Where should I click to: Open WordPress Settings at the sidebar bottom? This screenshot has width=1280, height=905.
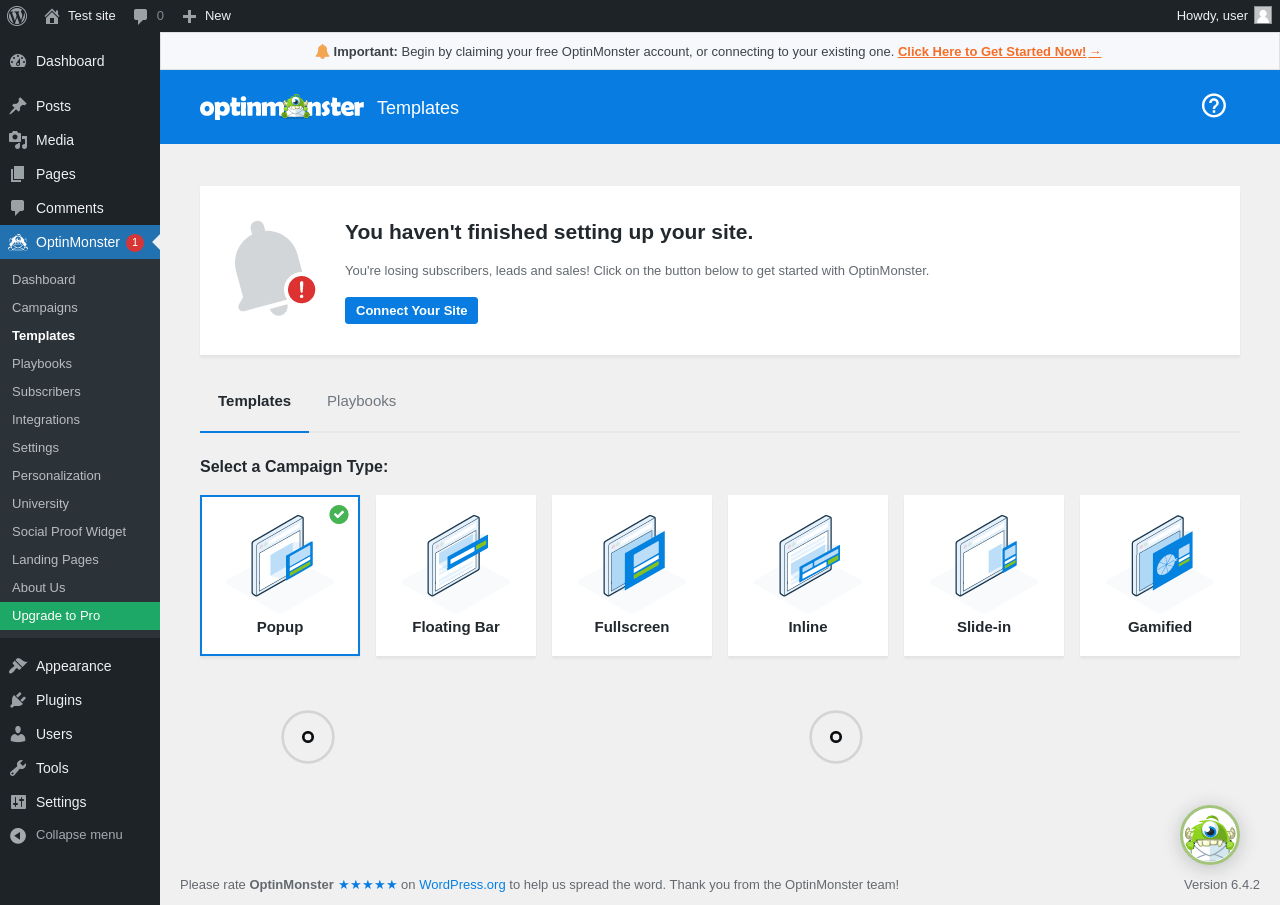[x=80, y=802]
